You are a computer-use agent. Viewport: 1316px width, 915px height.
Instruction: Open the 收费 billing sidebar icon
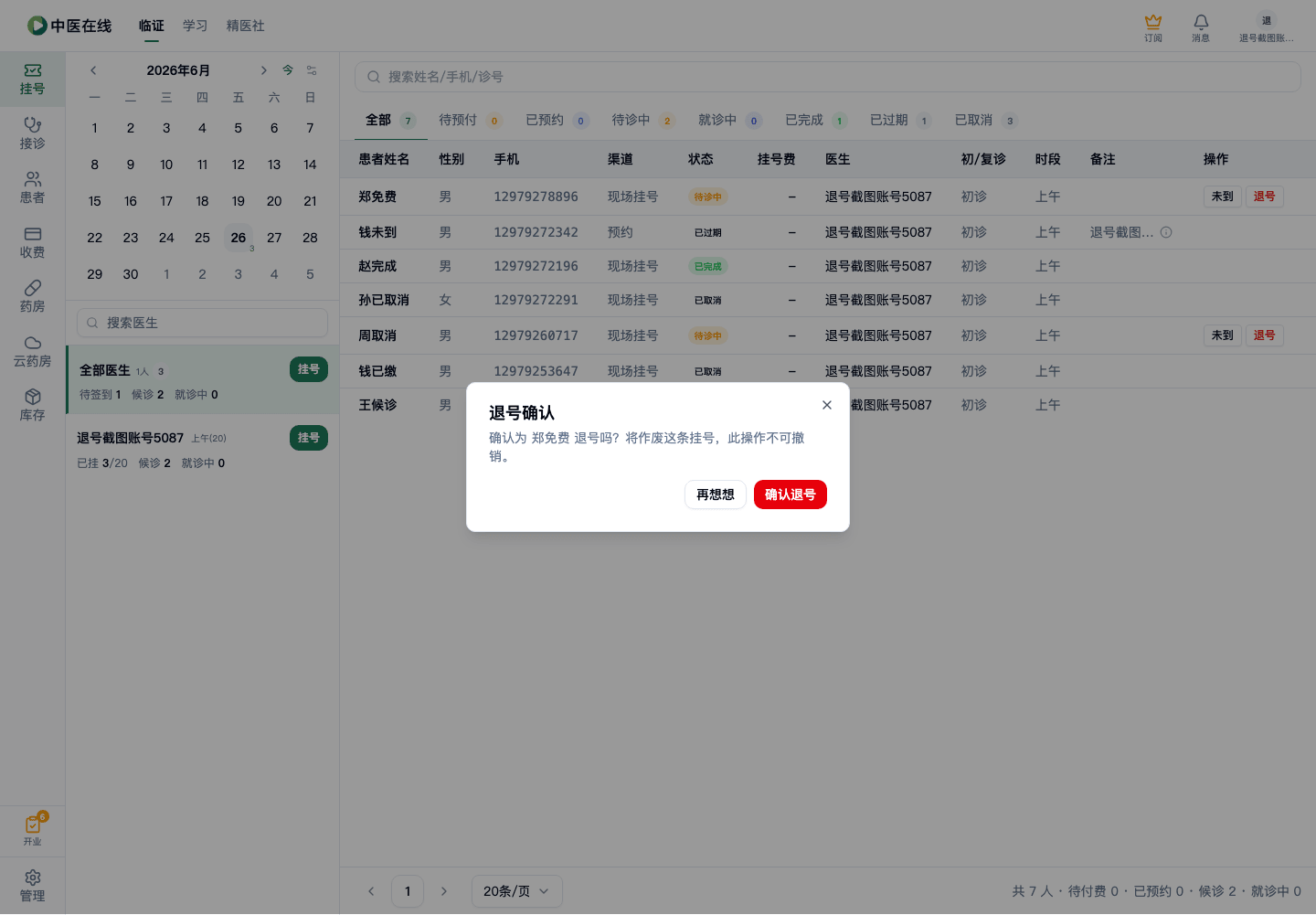[x=32, y=243]
